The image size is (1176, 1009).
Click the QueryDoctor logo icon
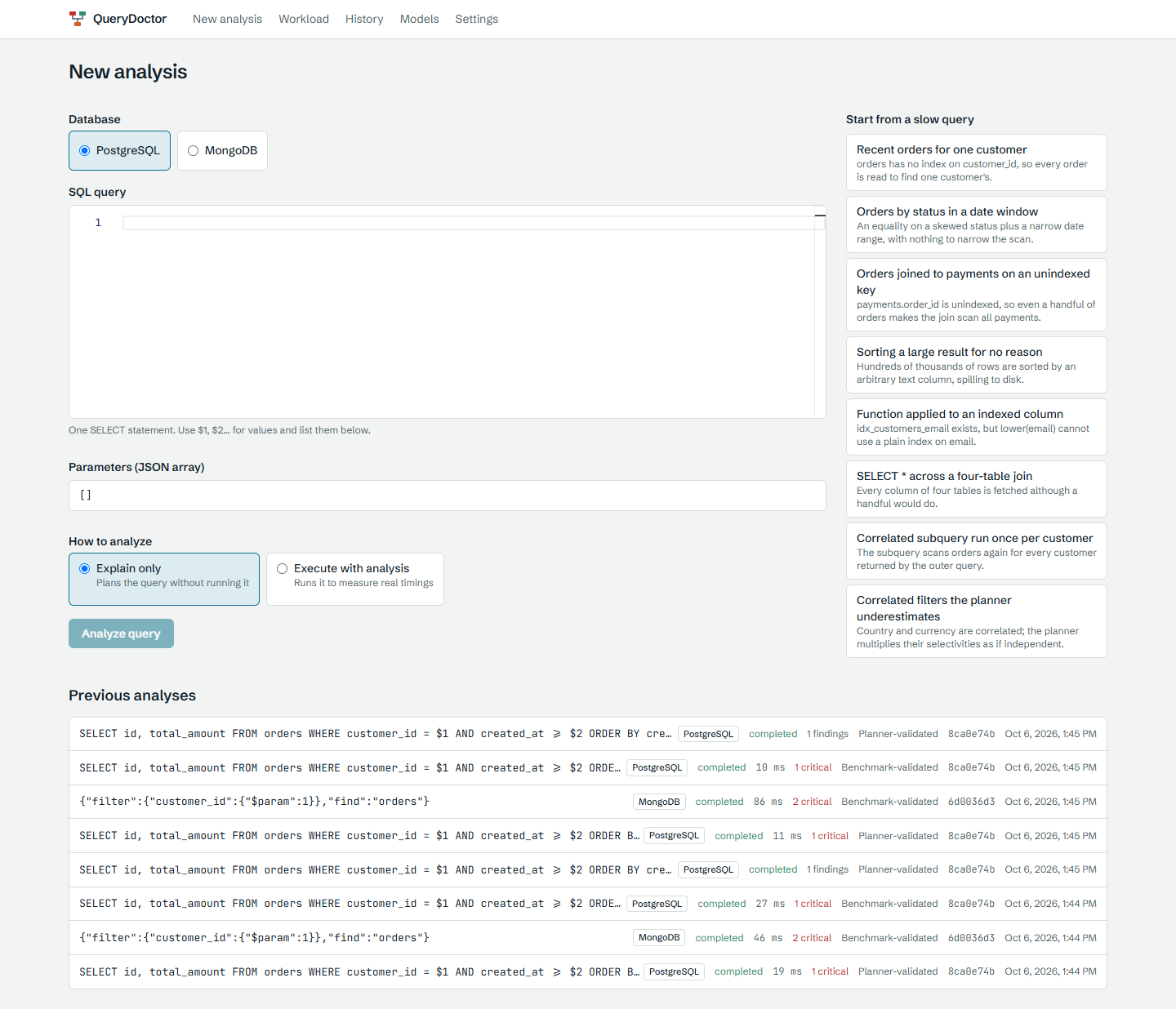(78, 19)
